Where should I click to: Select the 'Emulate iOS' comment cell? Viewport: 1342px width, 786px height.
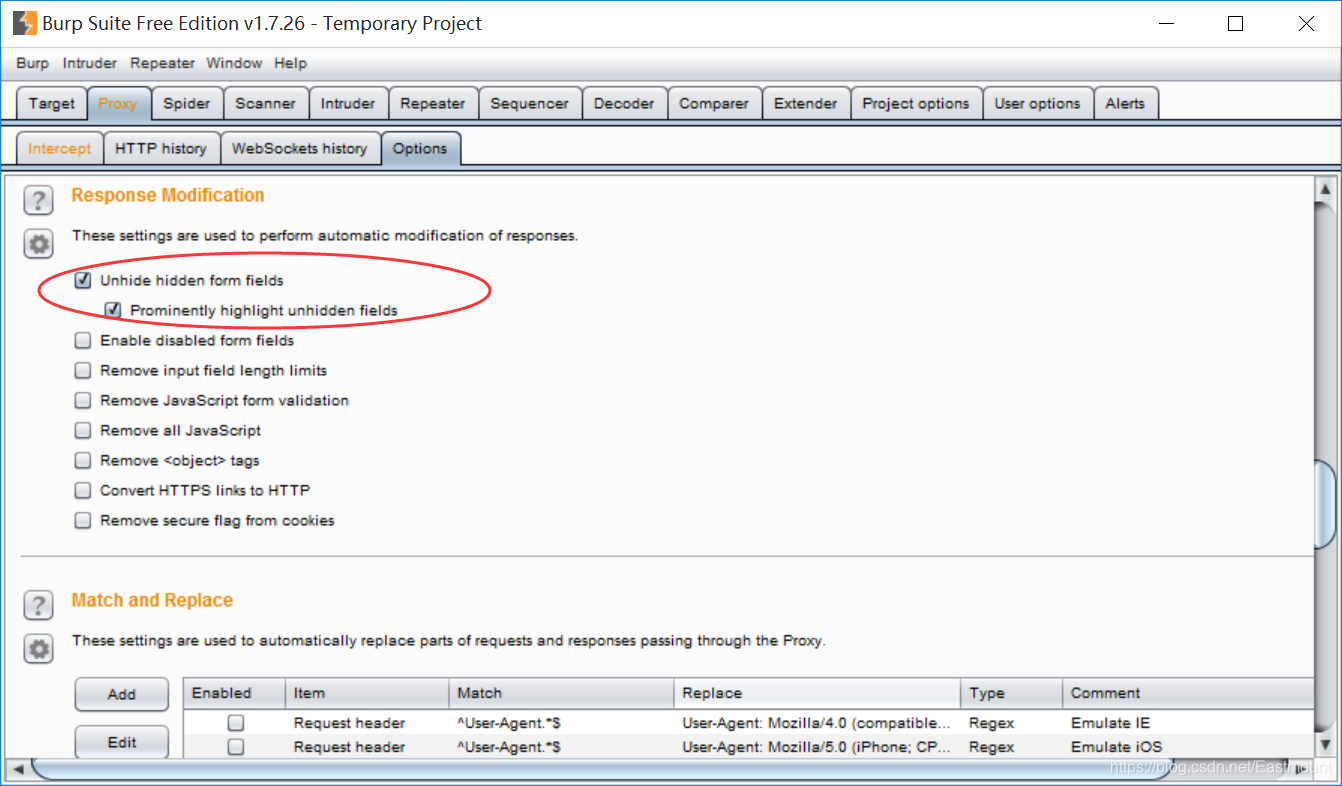1188,746
